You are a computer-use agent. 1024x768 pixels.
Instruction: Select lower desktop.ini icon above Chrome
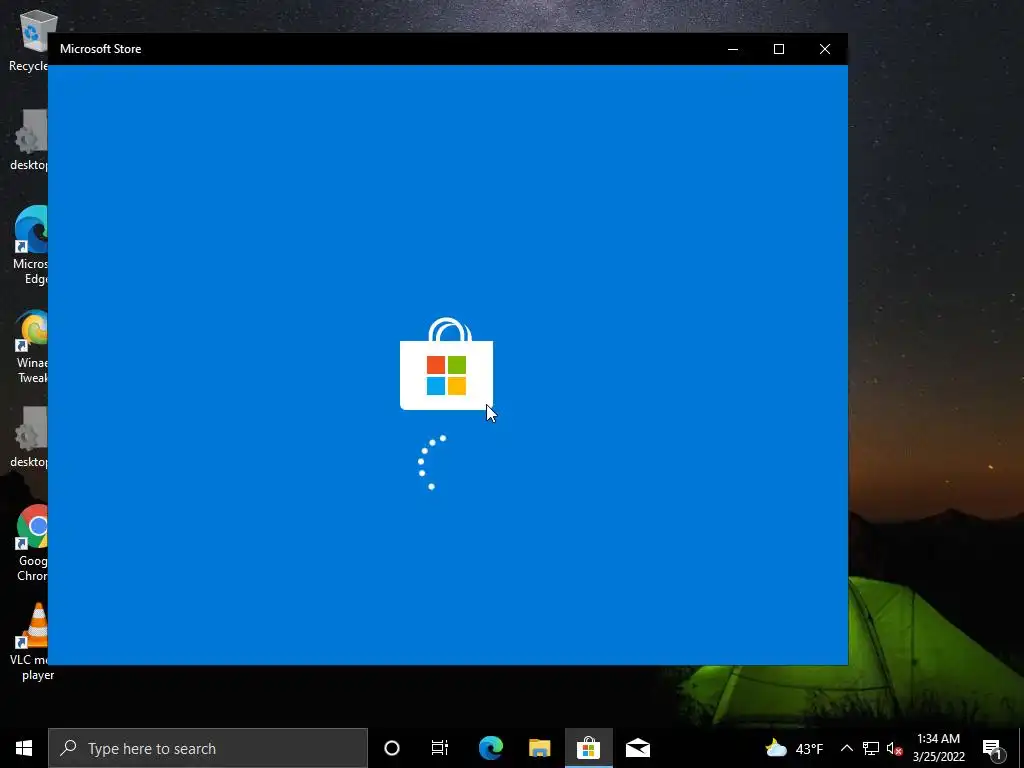[29, 437]
